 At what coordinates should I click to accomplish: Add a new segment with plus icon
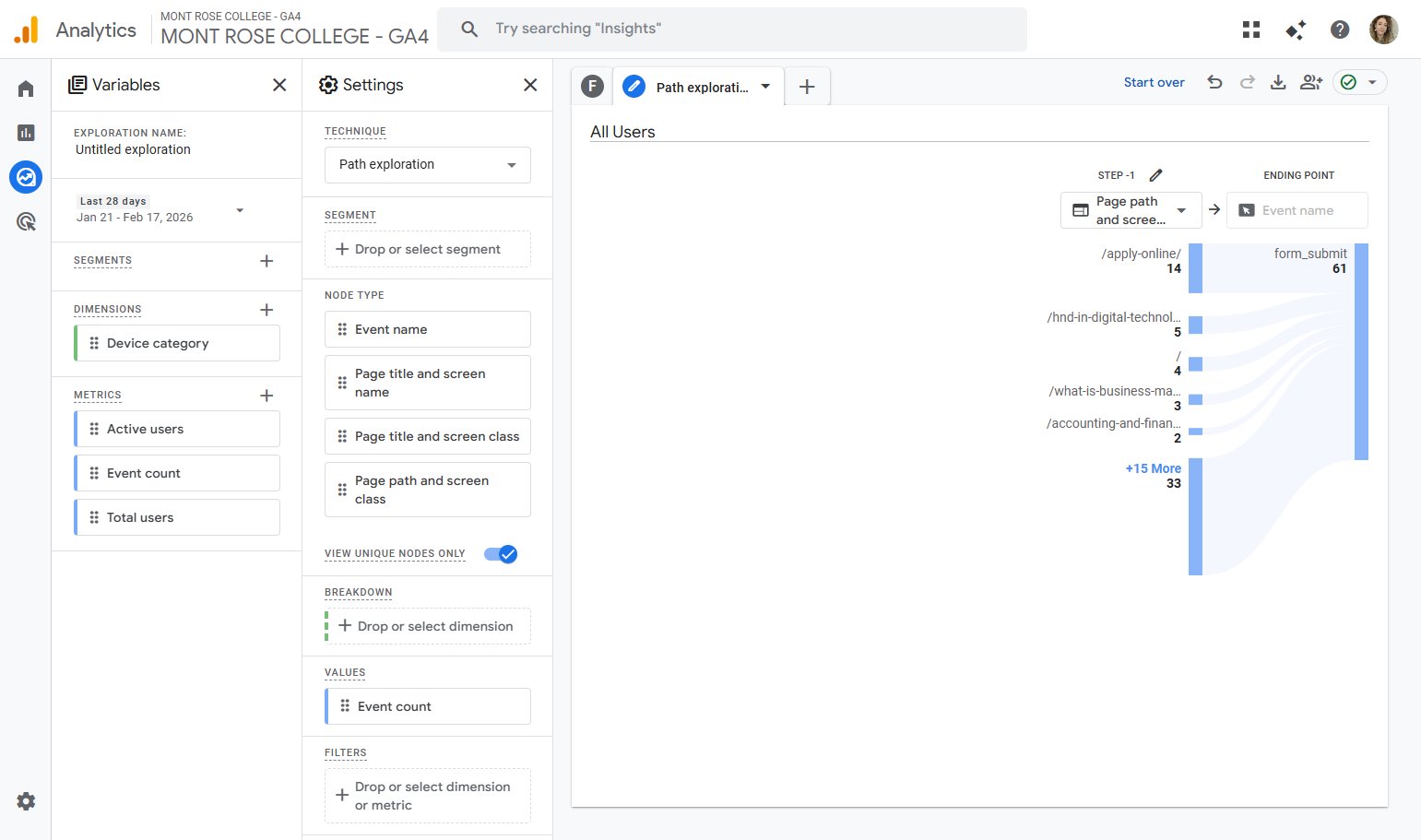tap(266, 261)
